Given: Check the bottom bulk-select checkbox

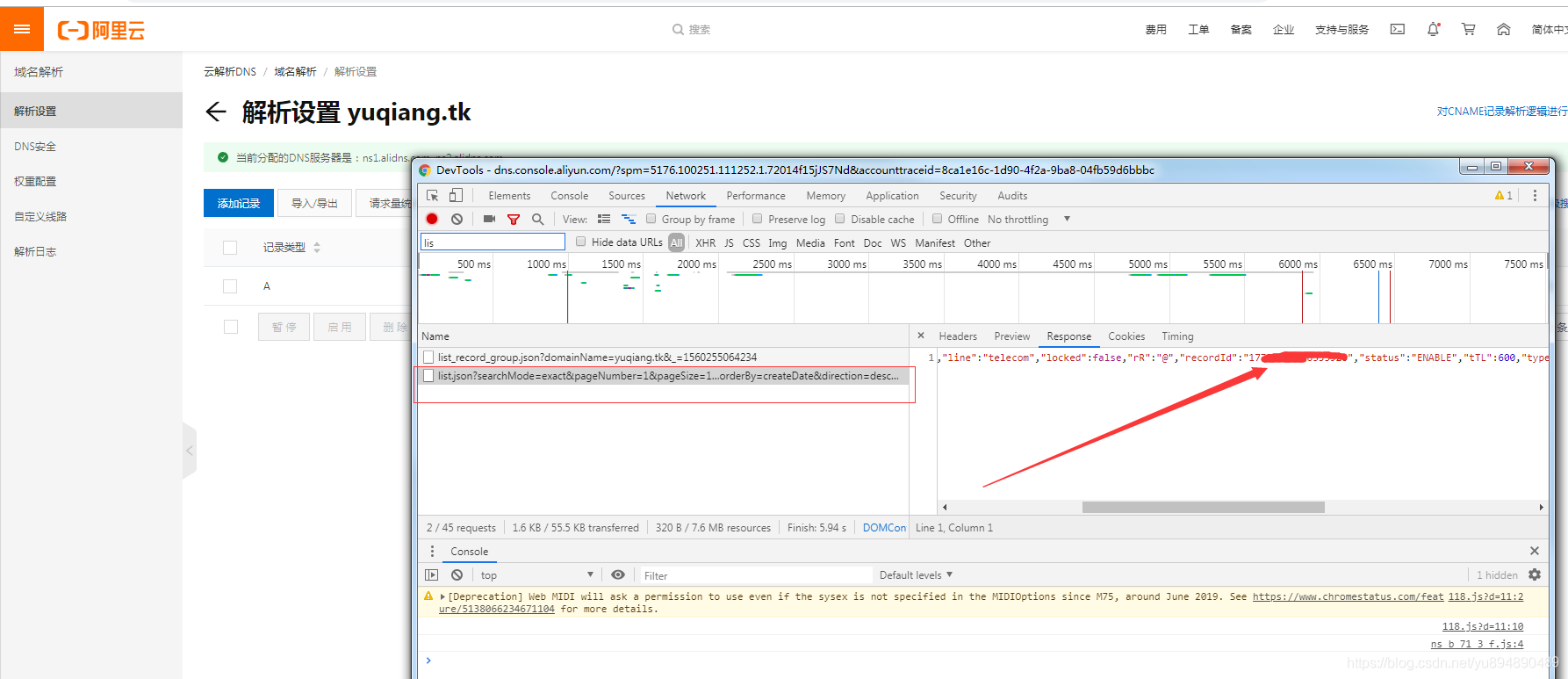Looking at the screenshot, I should click(x=231, y=327).
